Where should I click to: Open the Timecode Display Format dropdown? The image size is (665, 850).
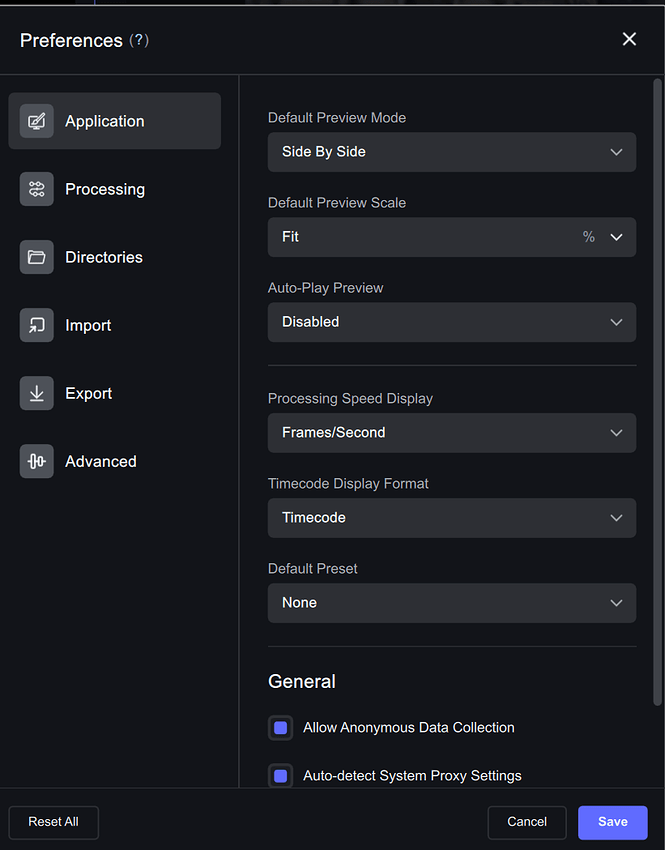pyautogui.click(x=451, y=518)
